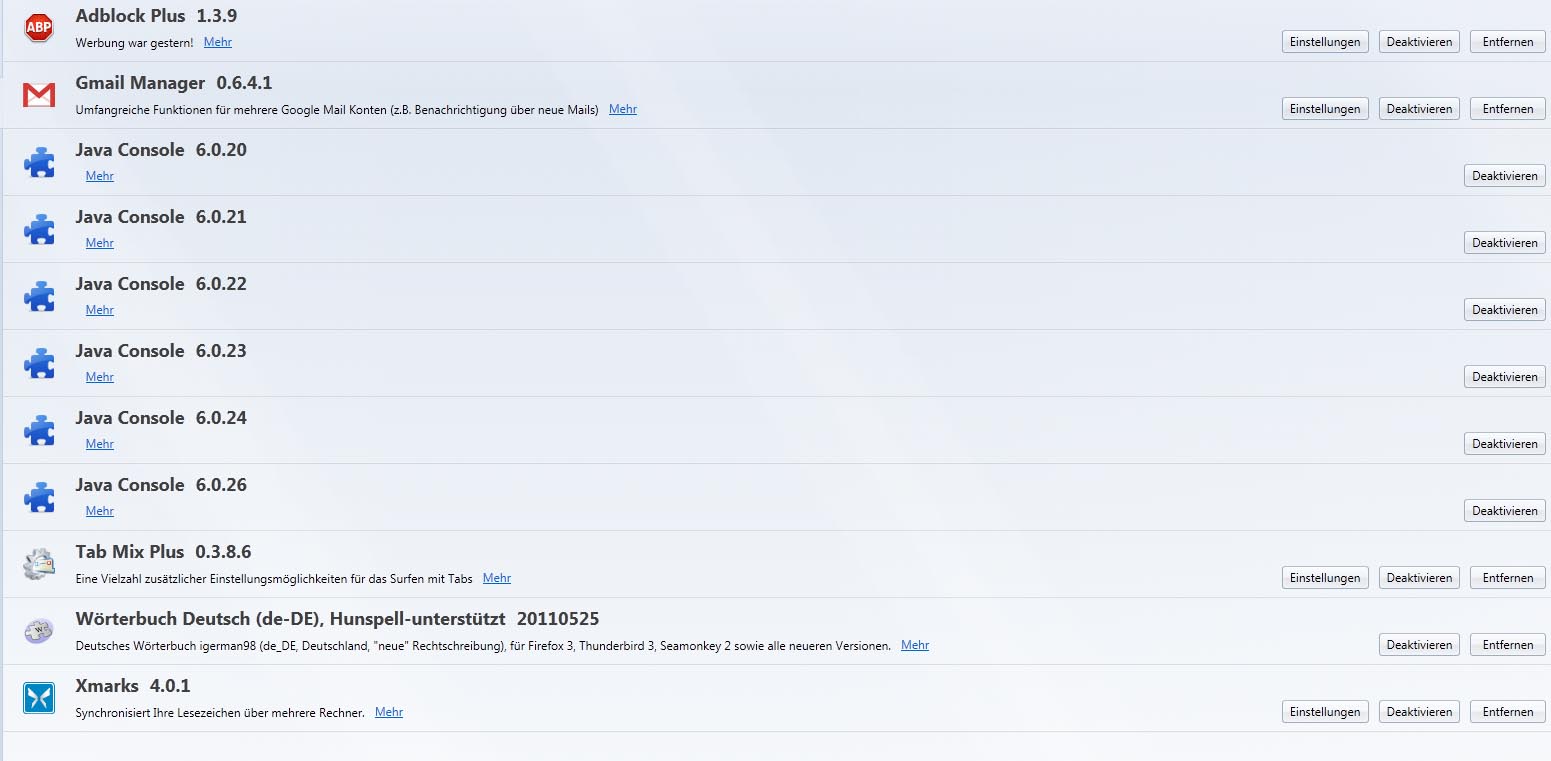Open Einstellungen for Adblock Plus
Image resolution: width=1551 pixels, height=761 pixels.
click(1325, 42)
